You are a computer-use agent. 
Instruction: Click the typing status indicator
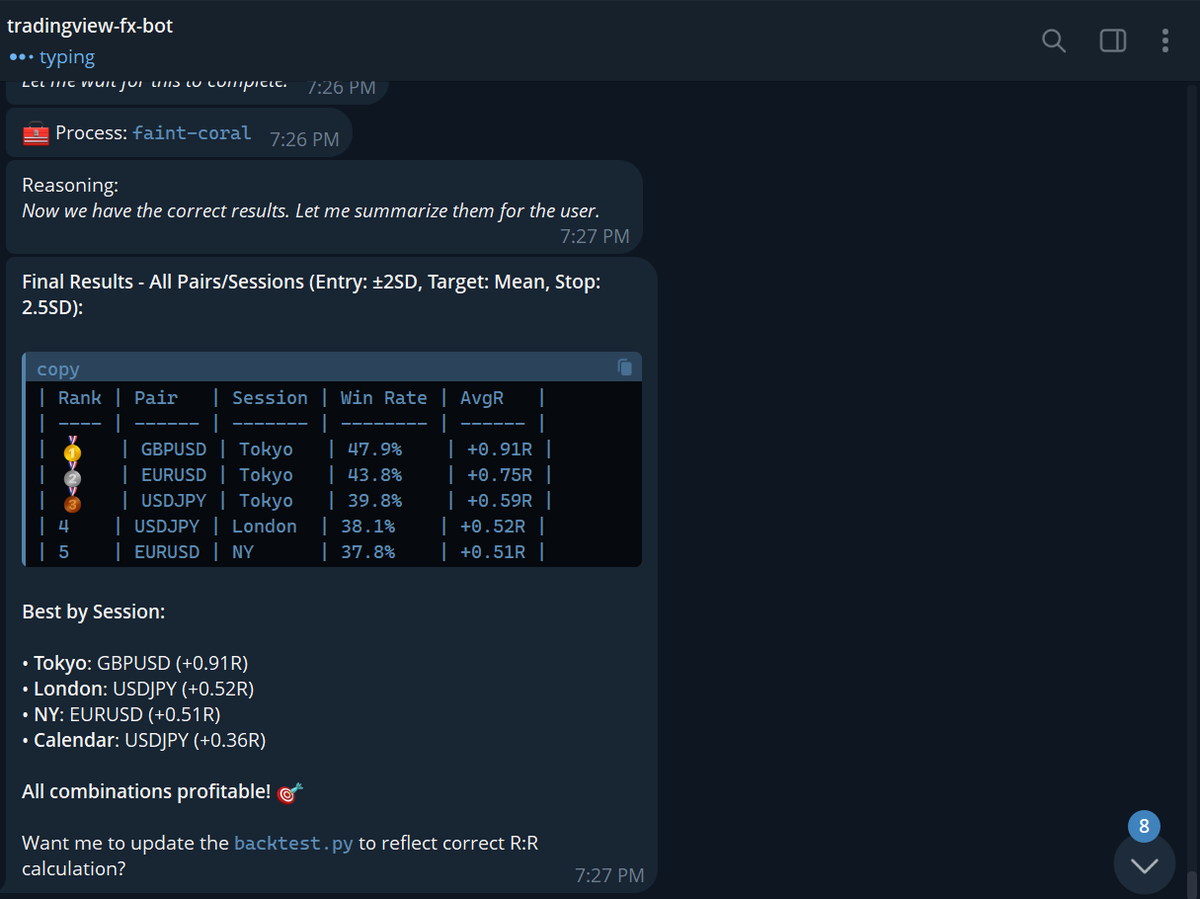point(51,58)
